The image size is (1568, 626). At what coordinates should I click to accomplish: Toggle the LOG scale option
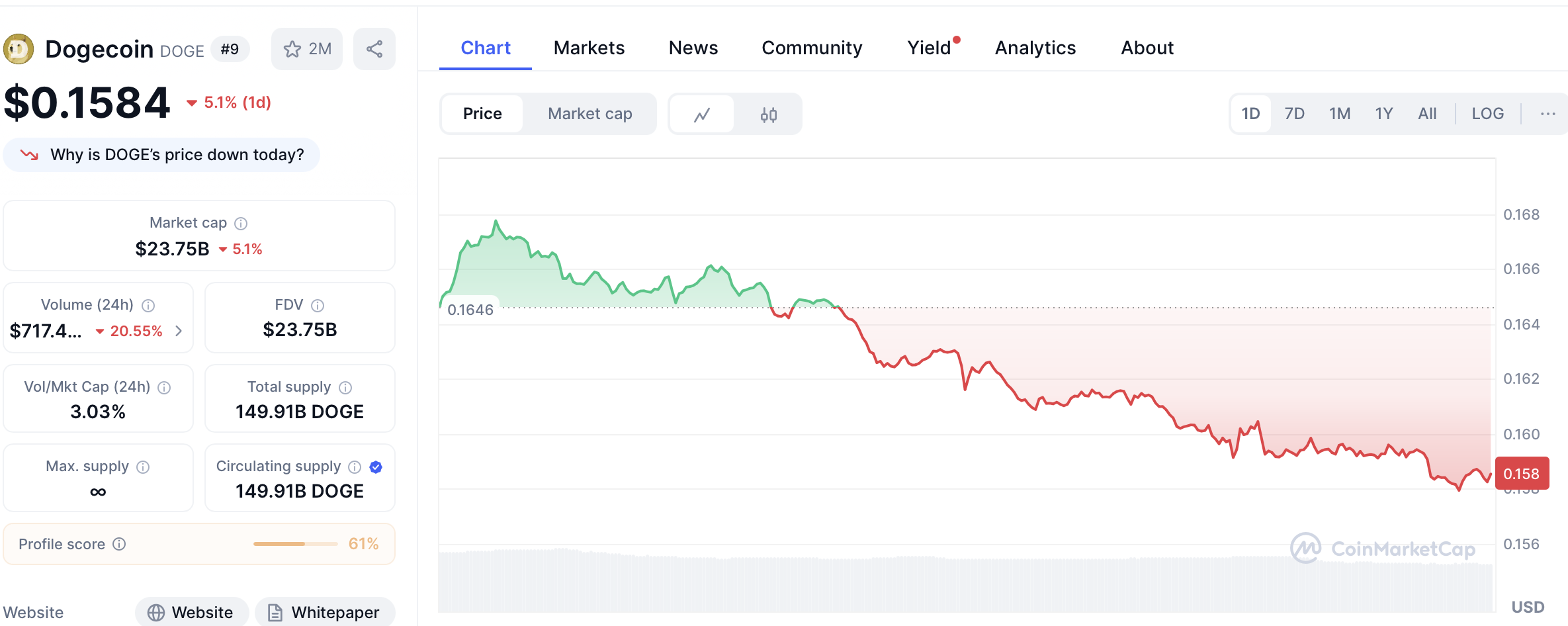coord(1487,114)
